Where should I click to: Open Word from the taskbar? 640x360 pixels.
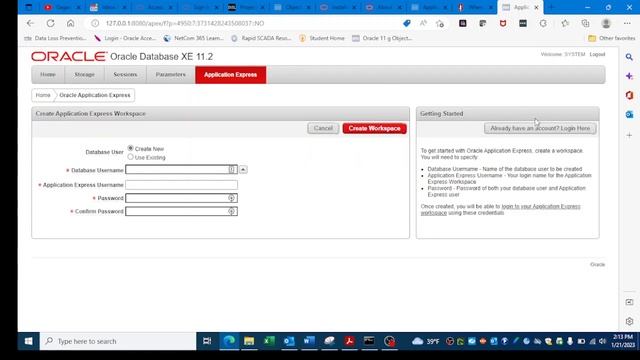[x=309, y=341]
